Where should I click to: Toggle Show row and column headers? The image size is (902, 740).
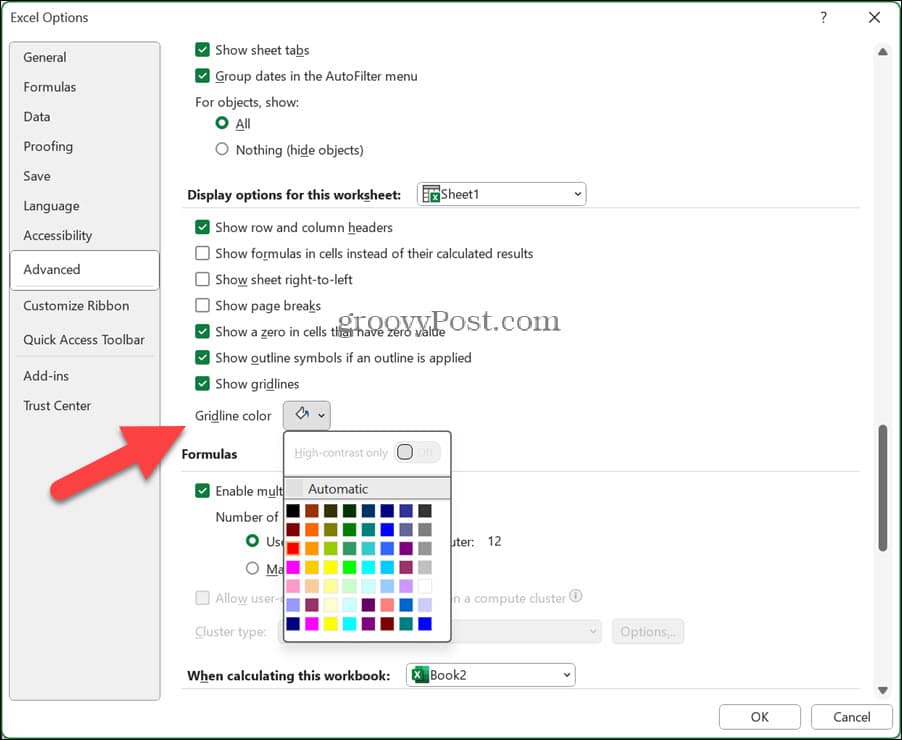[x=202, y=227]
